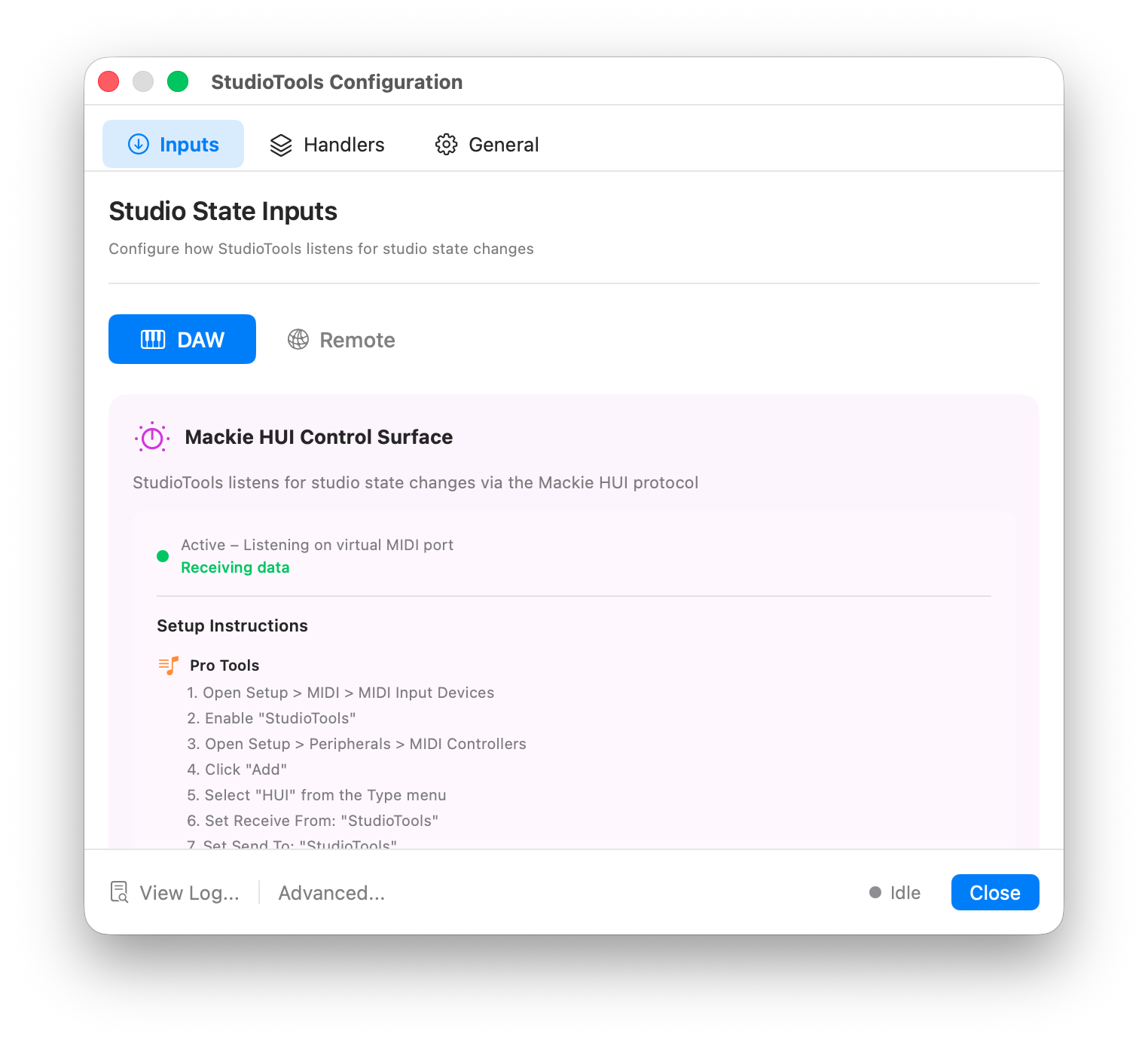Open the View Log link

pyautogui.click(x=189, y=893)
